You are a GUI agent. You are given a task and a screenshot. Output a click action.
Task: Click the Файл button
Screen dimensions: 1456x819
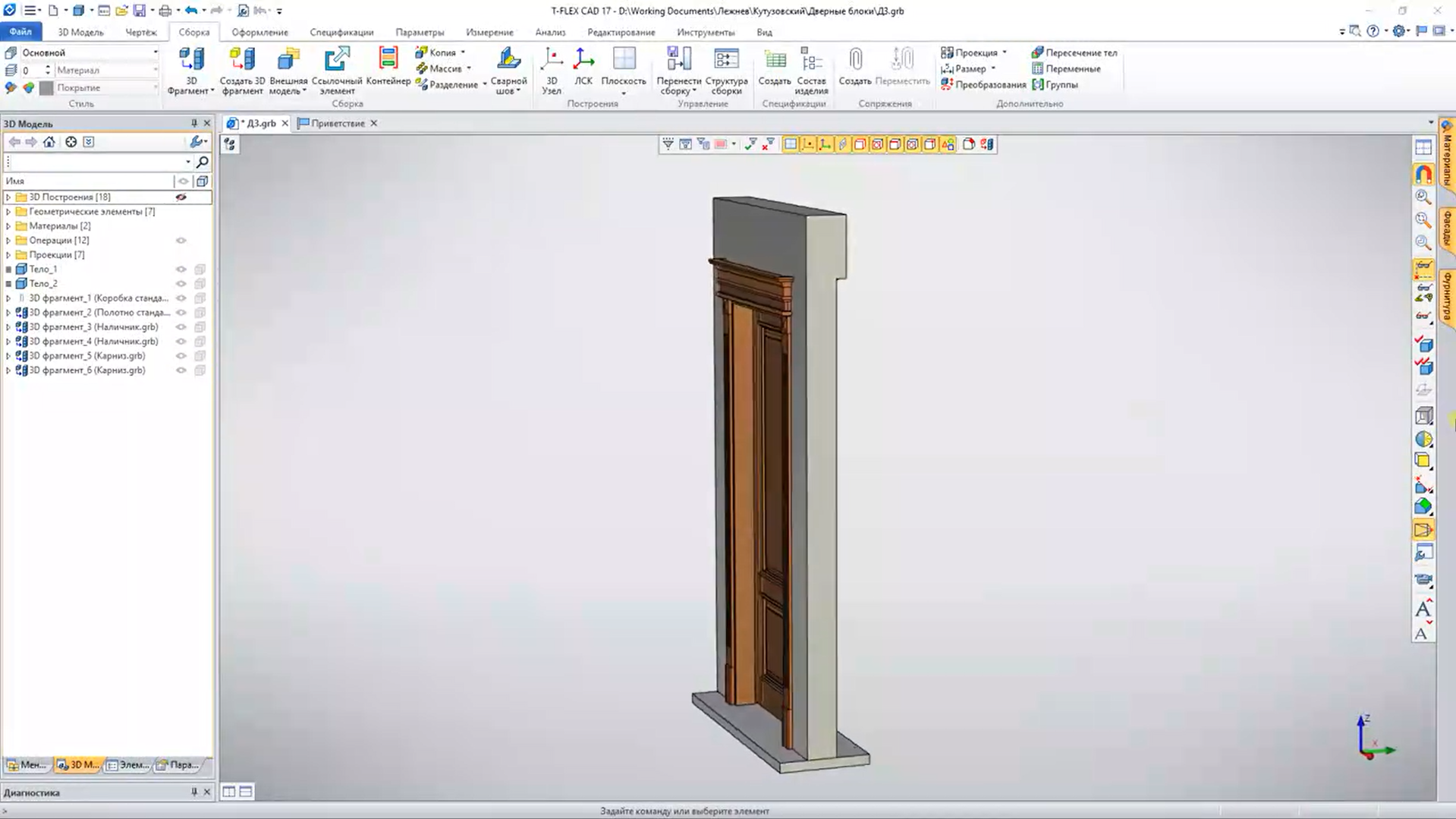click(20, 32)
